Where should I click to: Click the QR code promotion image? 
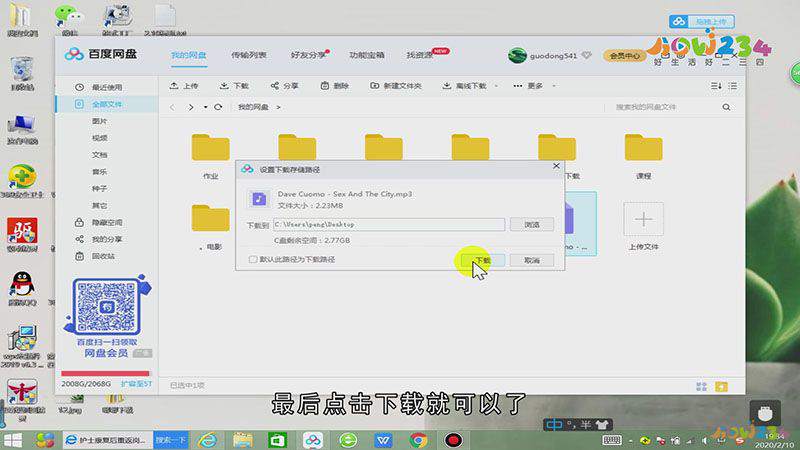coord(107,307)
